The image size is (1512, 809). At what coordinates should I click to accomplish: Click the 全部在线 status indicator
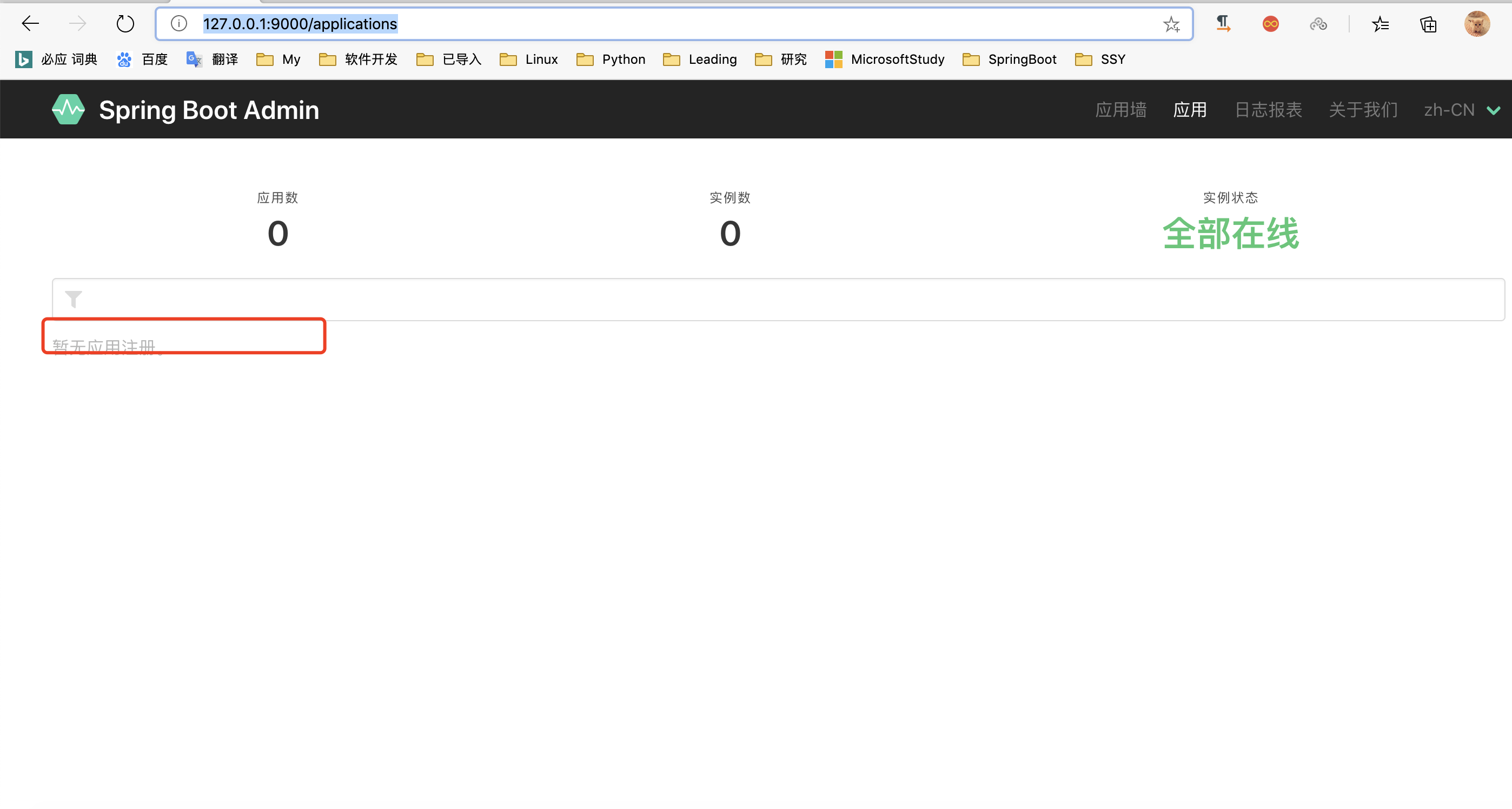pos(1231,233)
